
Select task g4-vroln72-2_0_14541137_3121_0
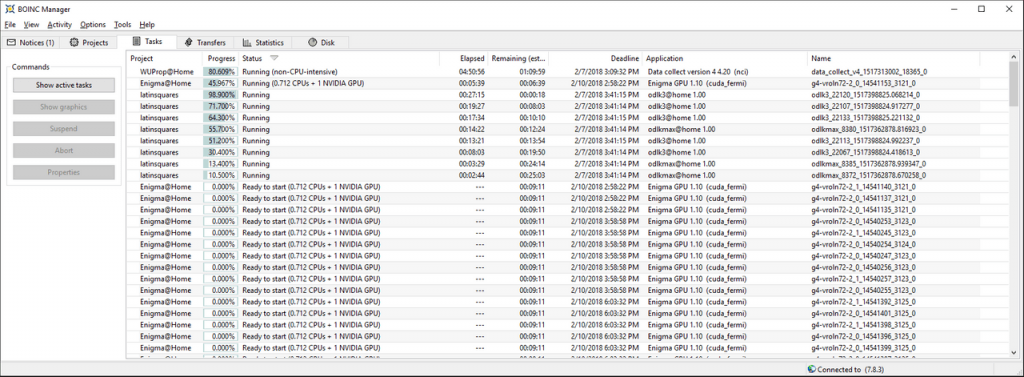pos(863,198)
